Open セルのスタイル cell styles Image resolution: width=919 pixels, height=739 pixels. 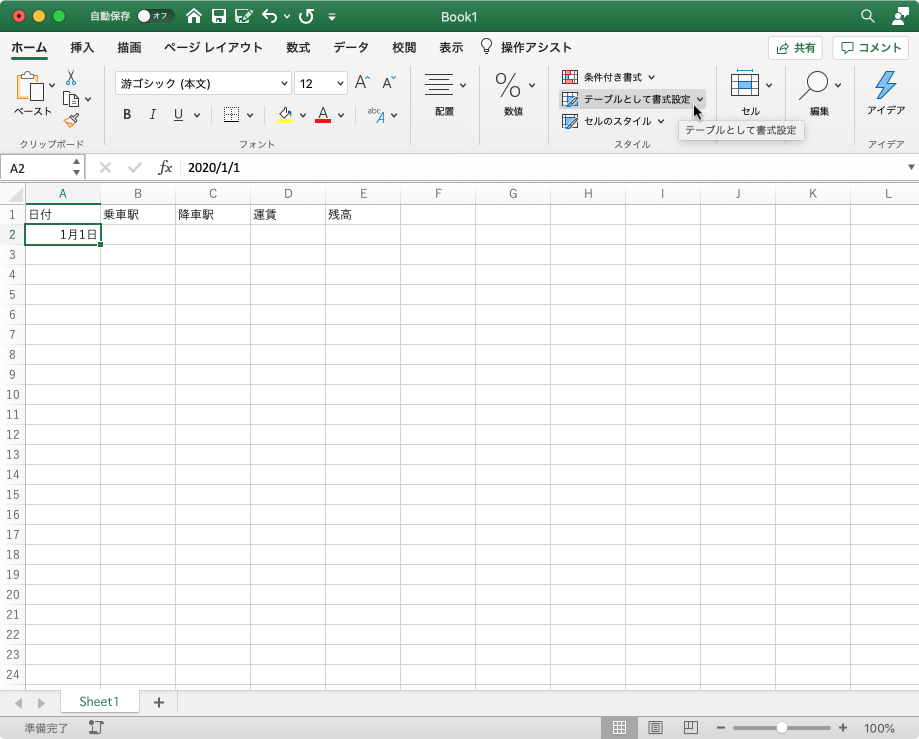click(x=613, y=121)
